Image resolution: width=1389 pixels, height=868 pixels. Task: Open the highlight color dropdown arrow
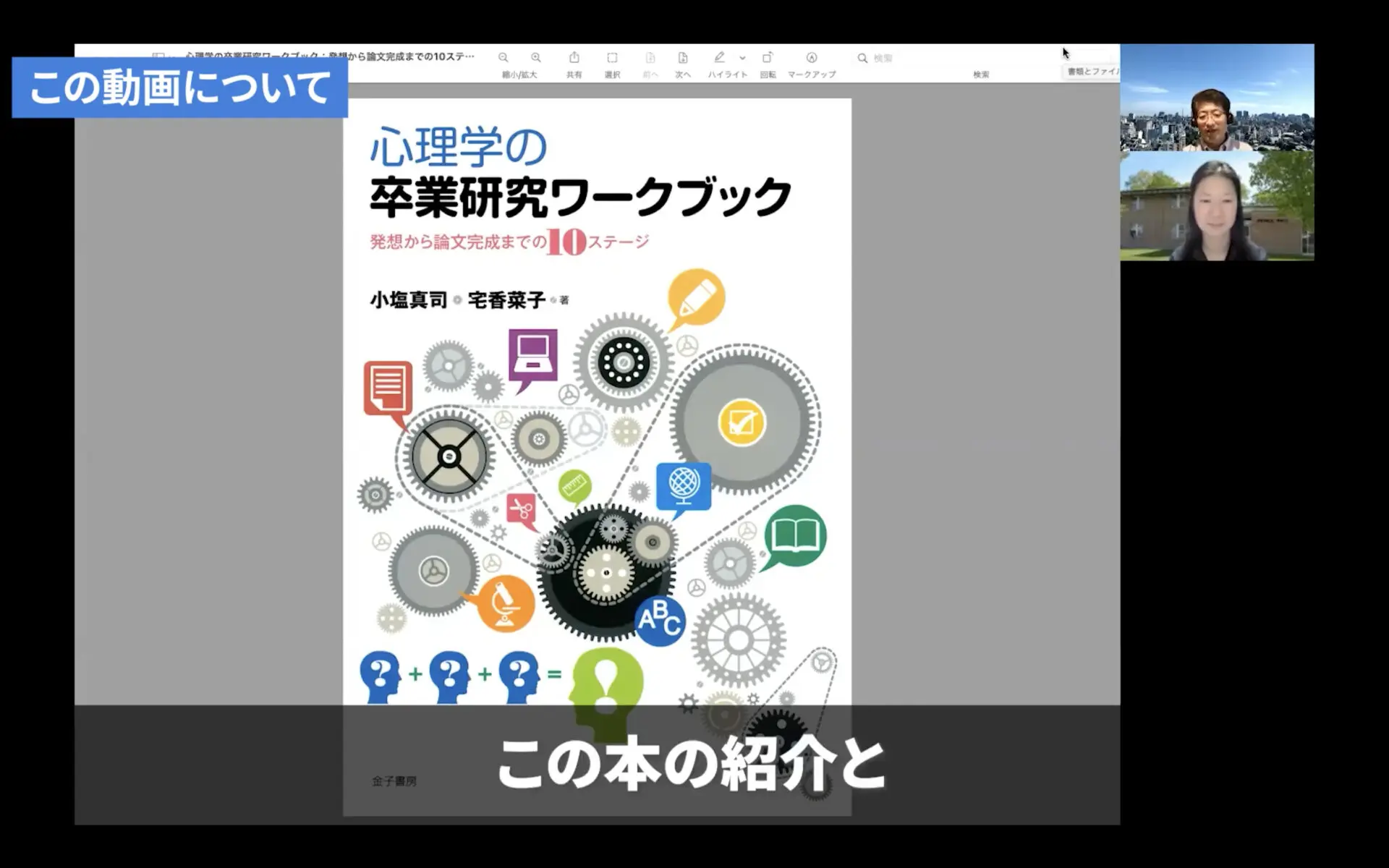(742, 58)
